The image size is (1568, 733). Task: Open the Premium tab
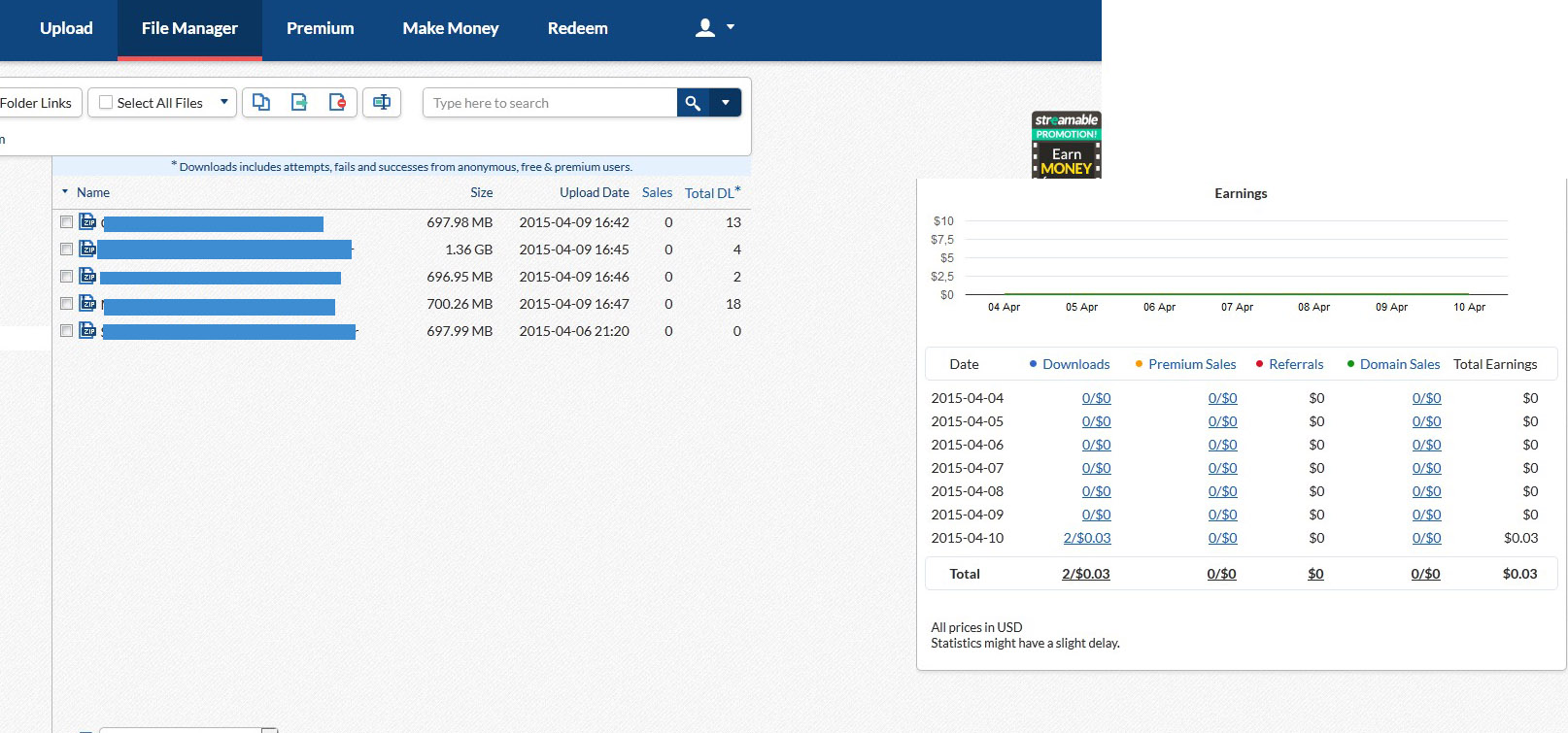tap(320, 29)
